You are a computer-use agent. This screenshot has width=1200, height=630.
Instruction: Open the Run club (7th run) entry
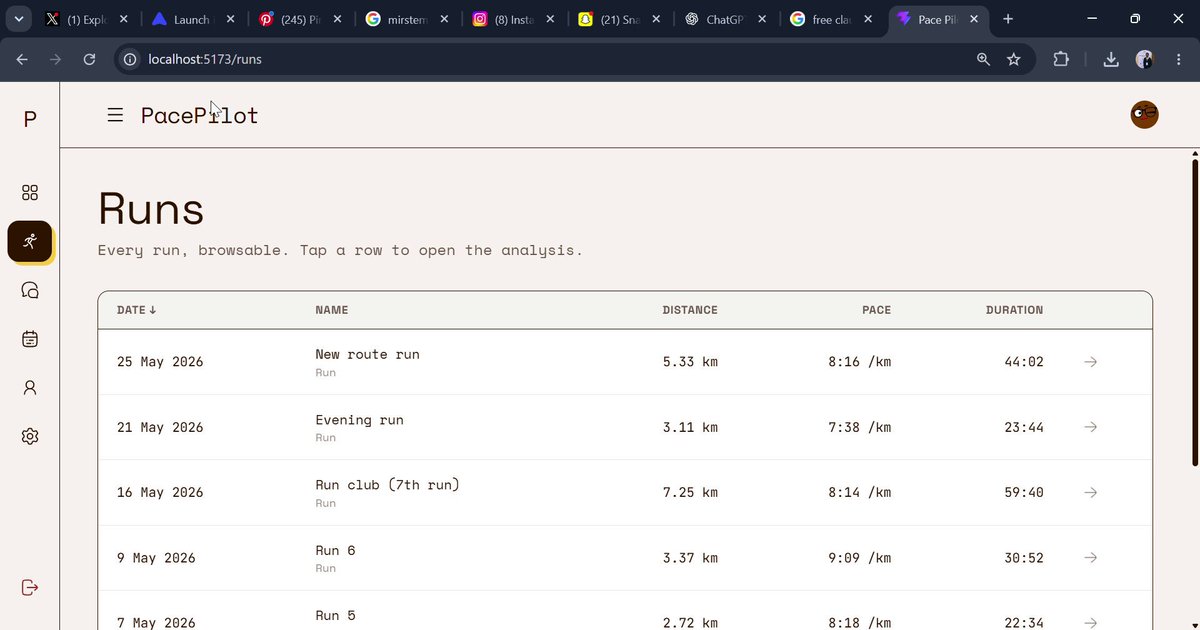(x=625, y=493)
